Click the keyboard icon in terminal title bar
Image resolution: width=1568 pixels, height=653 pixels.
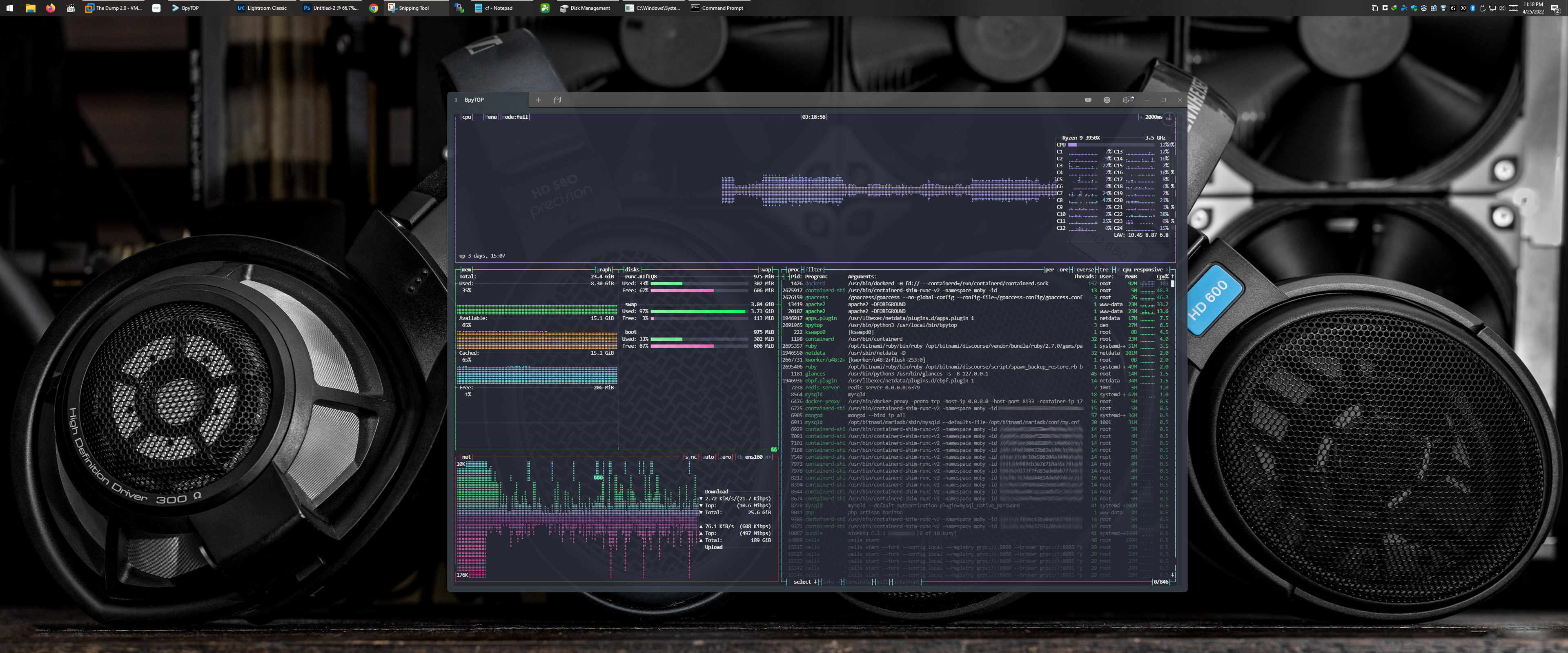click(x=1088, y=100)
